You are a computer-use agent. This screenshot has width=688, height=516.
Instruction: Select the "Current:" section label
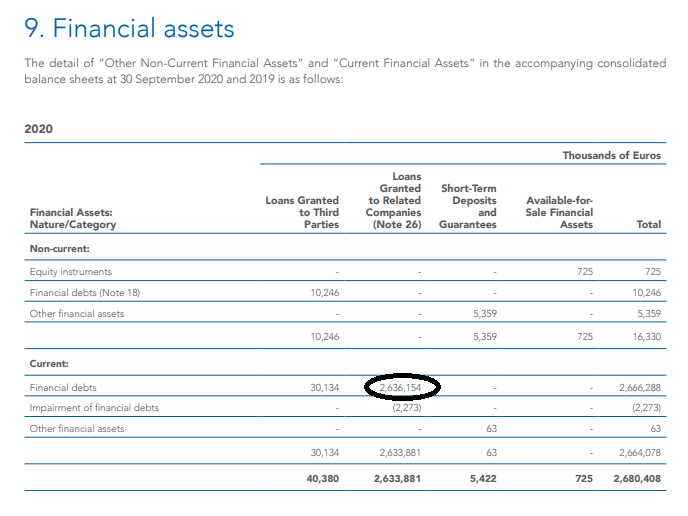click(49, 364)
